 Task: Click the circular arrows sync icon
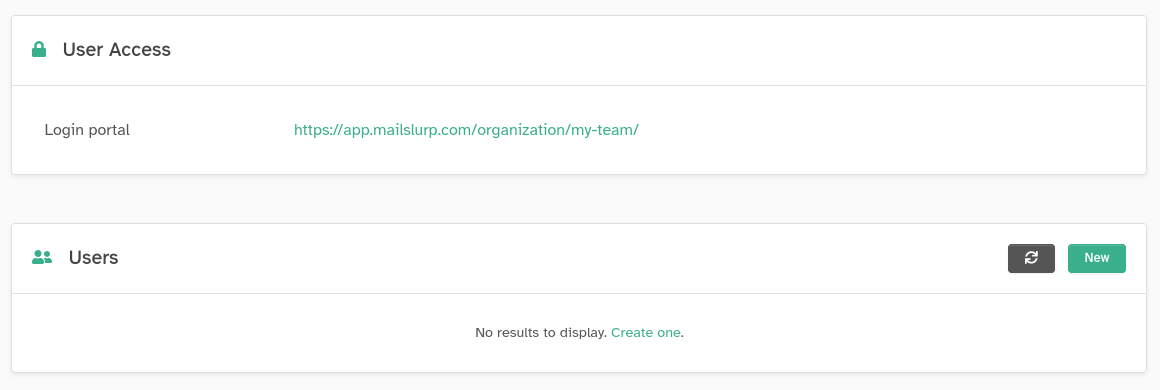point(1031,258)
